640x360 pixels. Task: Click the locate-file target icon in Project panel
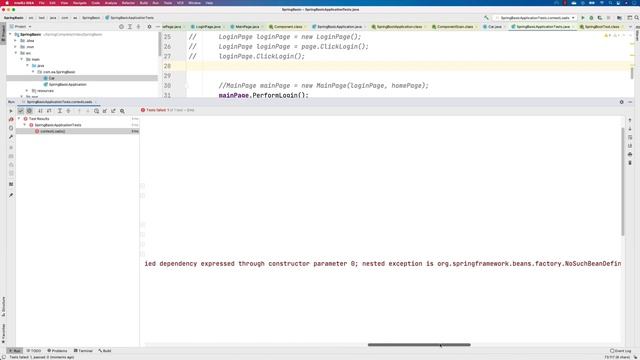point(121,27)
